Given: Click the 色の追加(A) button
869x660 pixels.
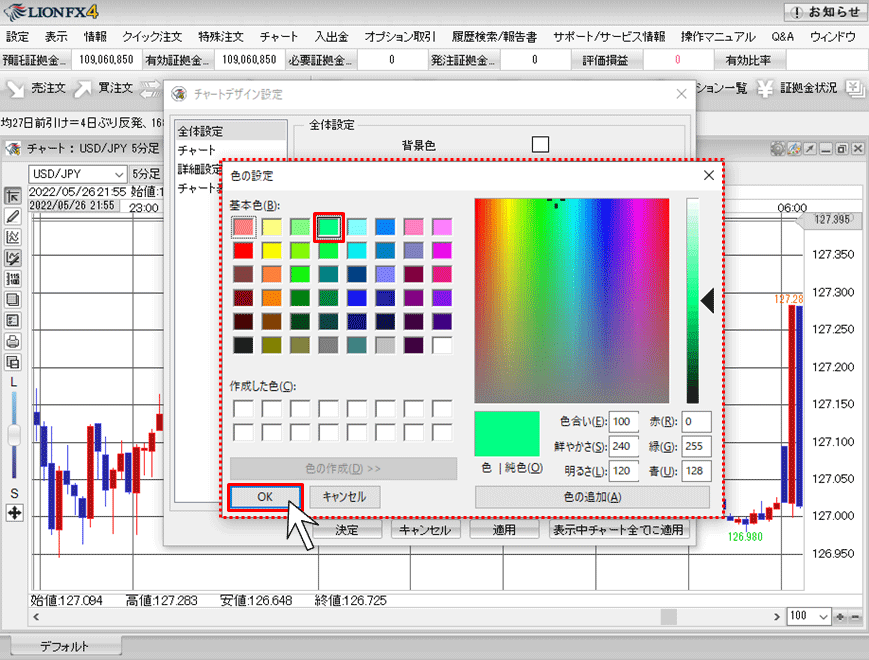Looking at the screenshot, I should coord(592,497).
